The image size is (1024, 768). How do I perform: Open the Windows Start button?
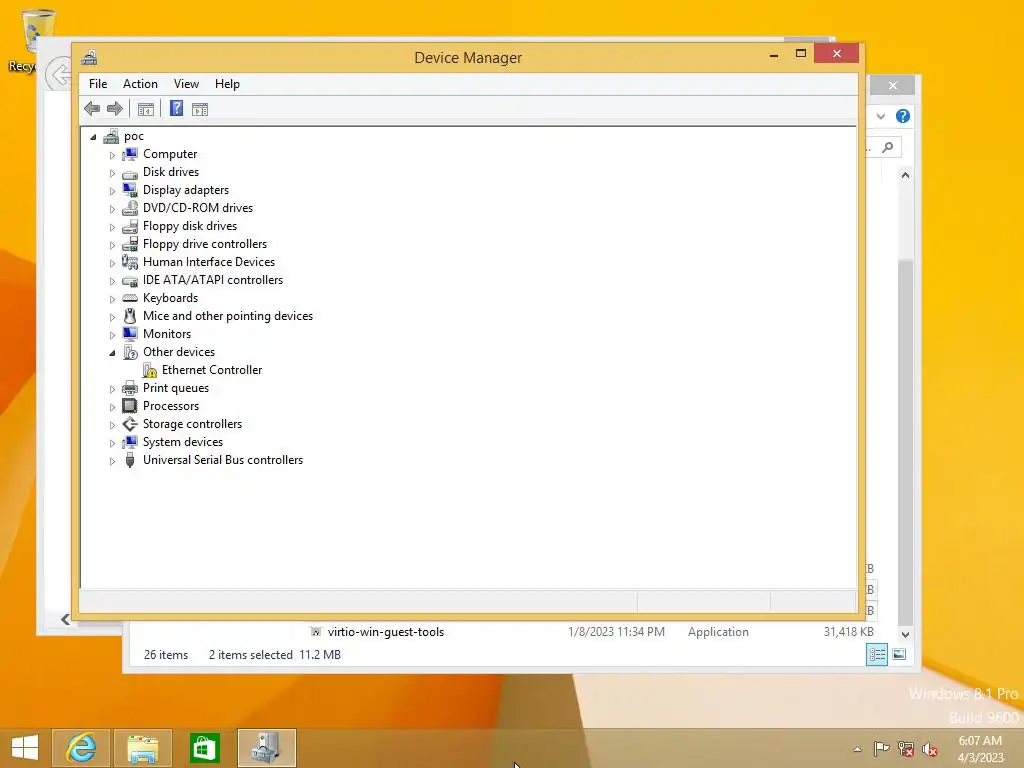25,748
